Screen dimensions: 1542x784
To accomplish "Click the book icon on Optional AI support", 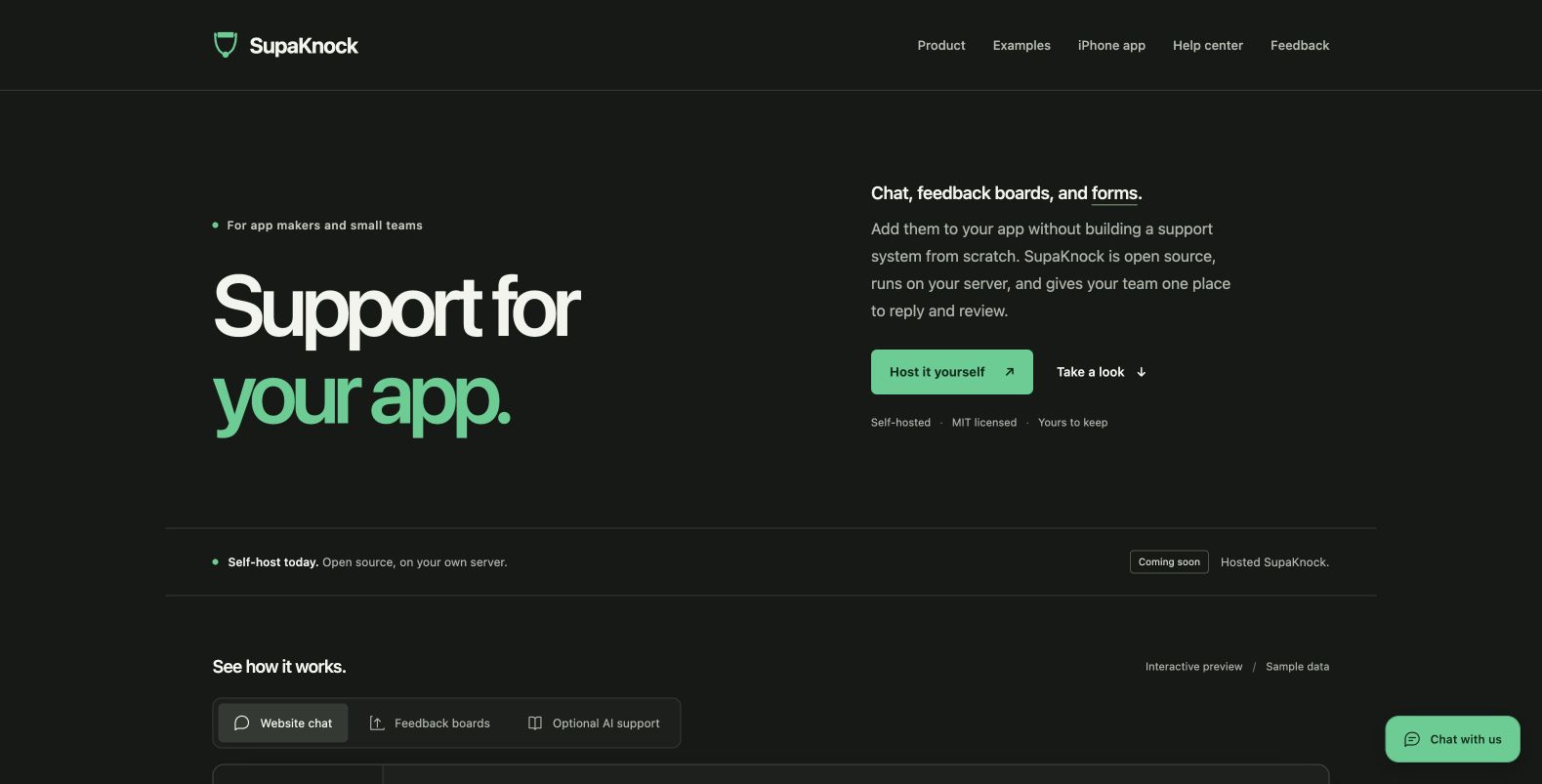I will [535, 723].
